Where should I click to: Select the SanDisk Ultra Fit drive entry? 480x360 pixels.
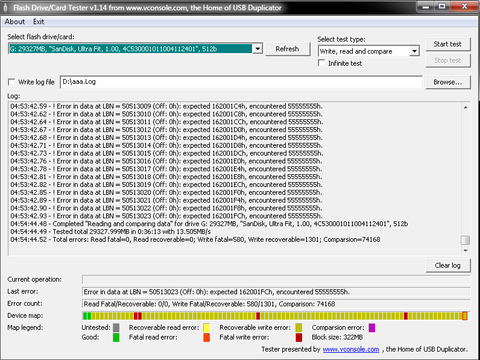130,49
